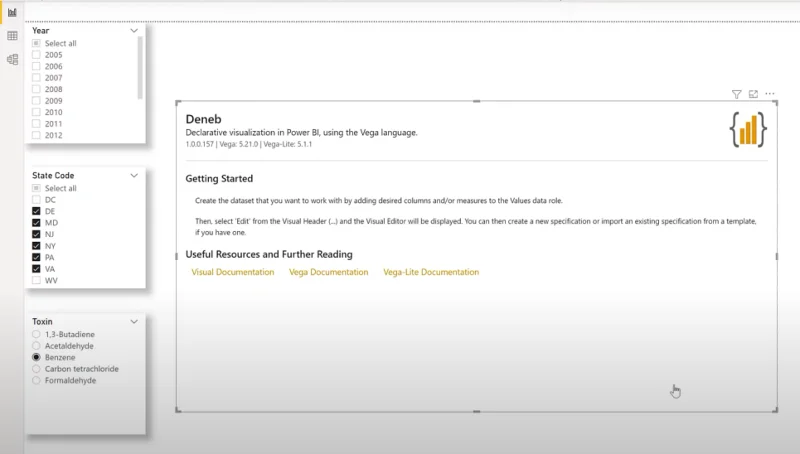Select the Carbon tetrachloride radio button
The height and width of the screenshot is (454, 800).
click(x=36, y=369)
